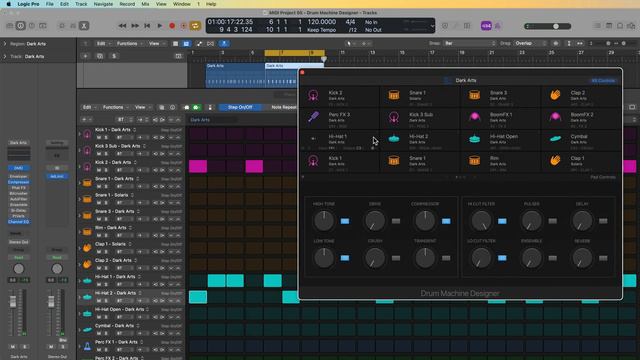Select the Snare 3 pad icon

pyautogui.click(x=474, y=95)
